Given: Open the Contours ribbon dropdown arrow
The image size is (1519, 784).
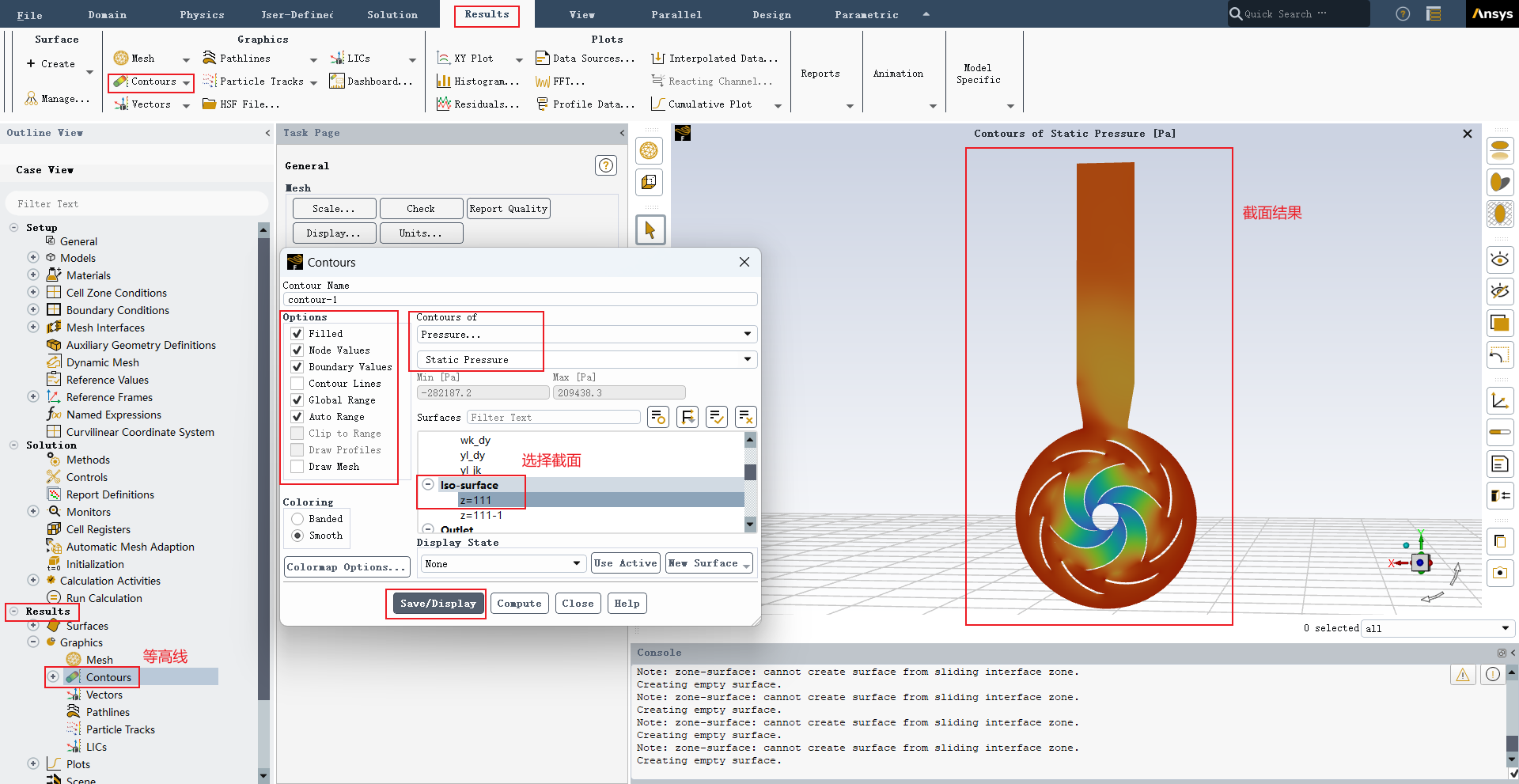Looking at the screenshot, I should point(186,82).
